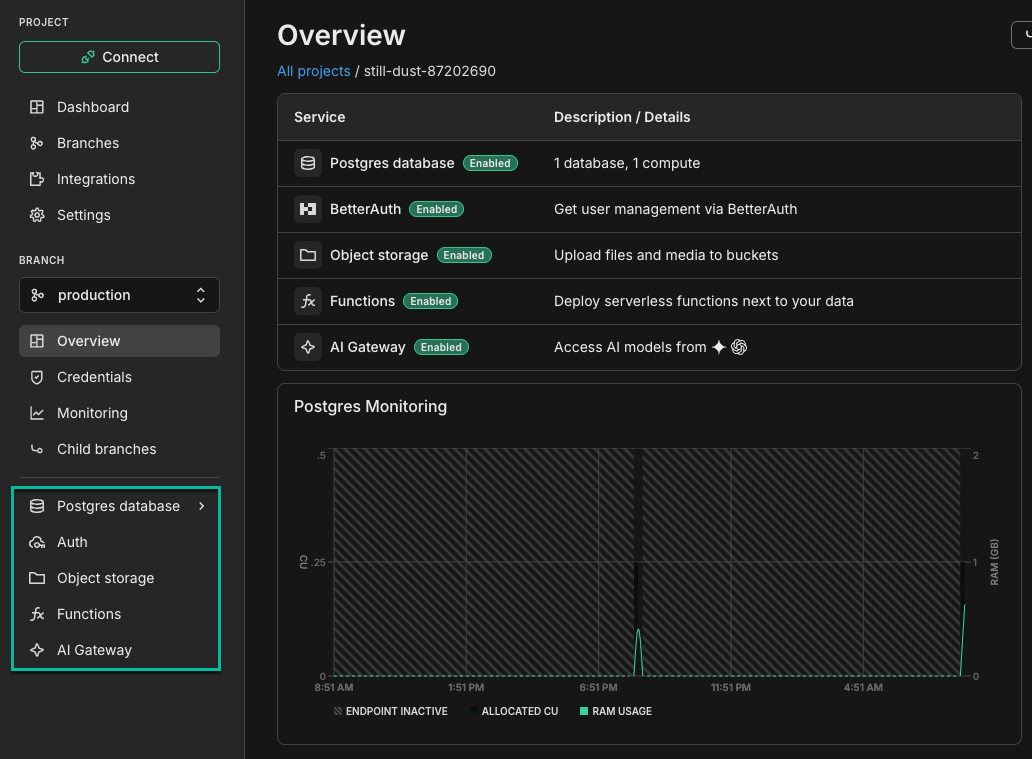The height and width of the screenshot is (759, 1032).
Task: Click project name still-dust-87202690
Action: [430, 71]
